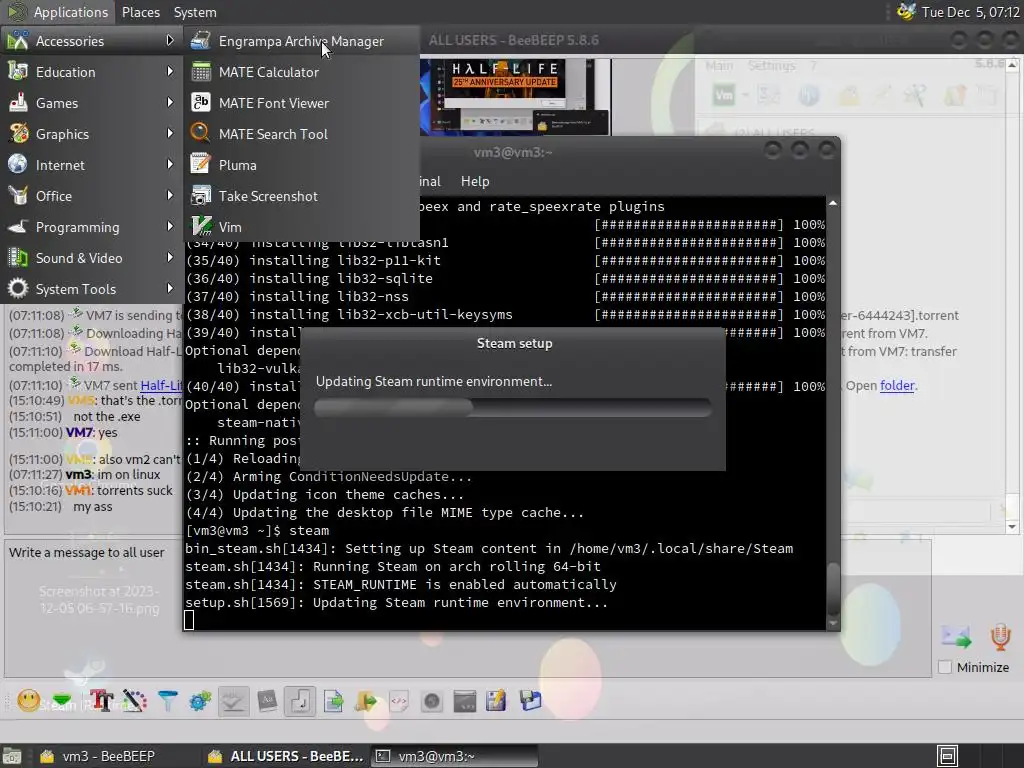Screen dimensions: 1024x768
Task: Switch to ALL USERS - BeeBEEP taskbar window
Action: (x=285, y=756)
